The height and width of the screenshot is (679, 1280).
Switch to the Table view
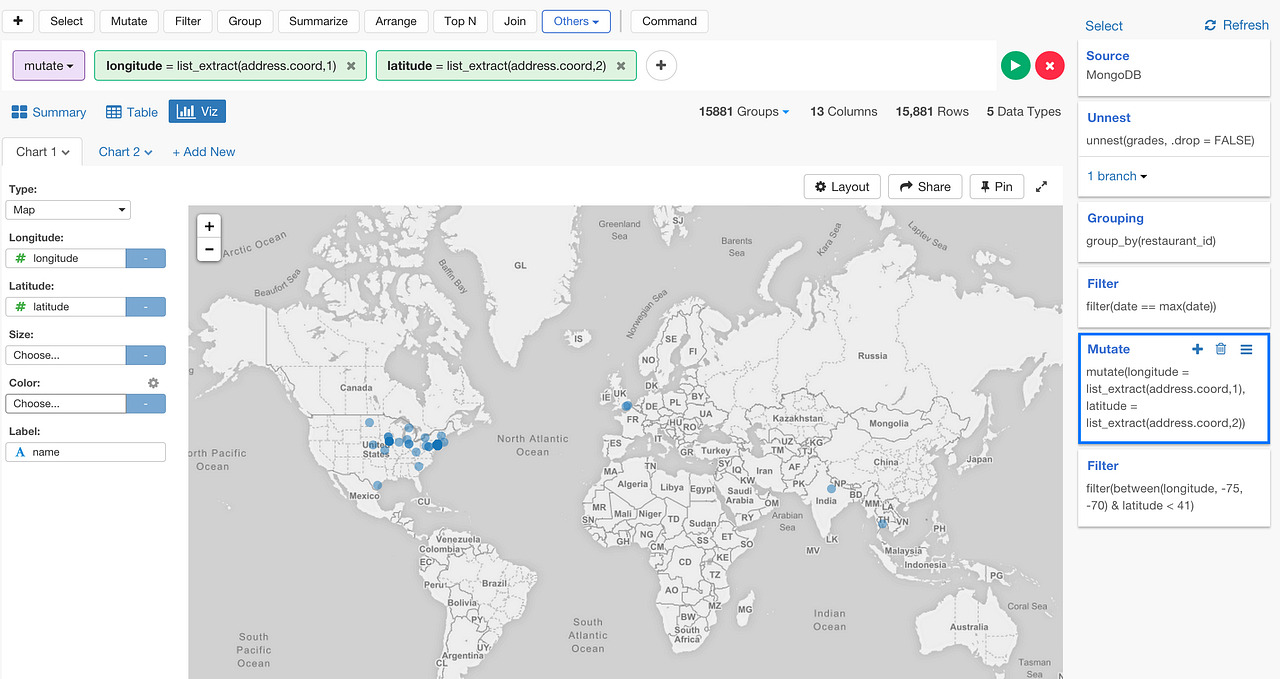click(x=131, y=112)
